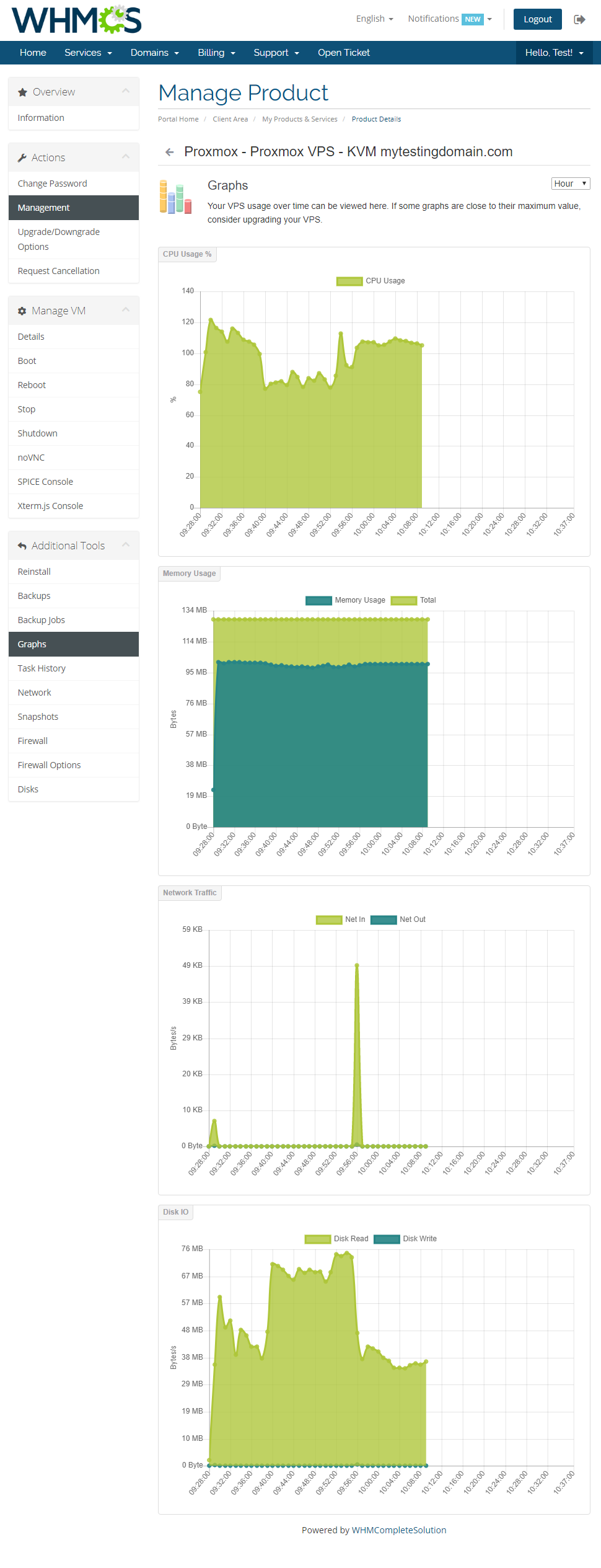
Task: Toggle CPU Usage legend swatch
Action: click(349, 281)
